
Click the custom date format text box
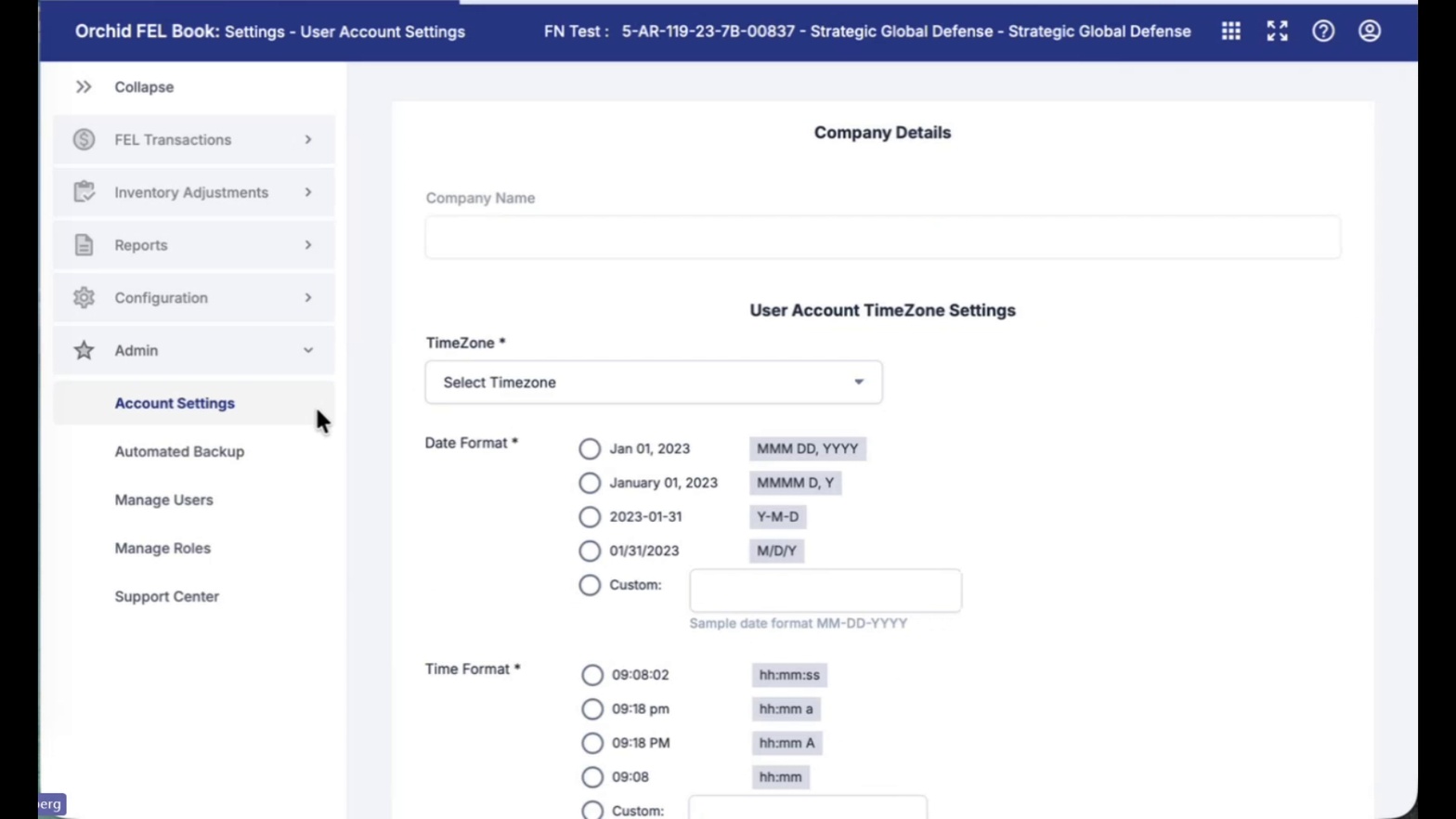tap(825, 591)
